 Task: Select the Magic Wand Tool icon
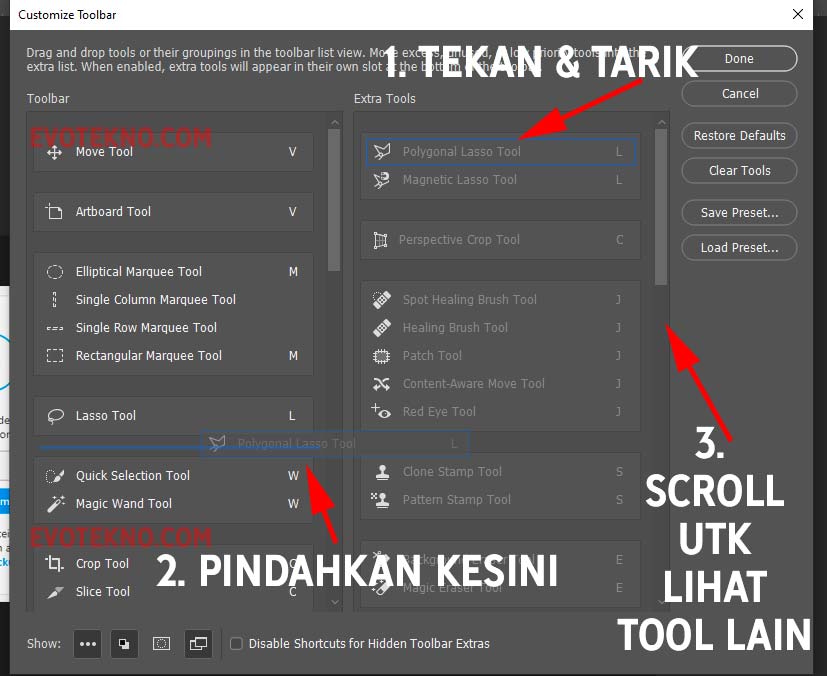pos(55,504)
